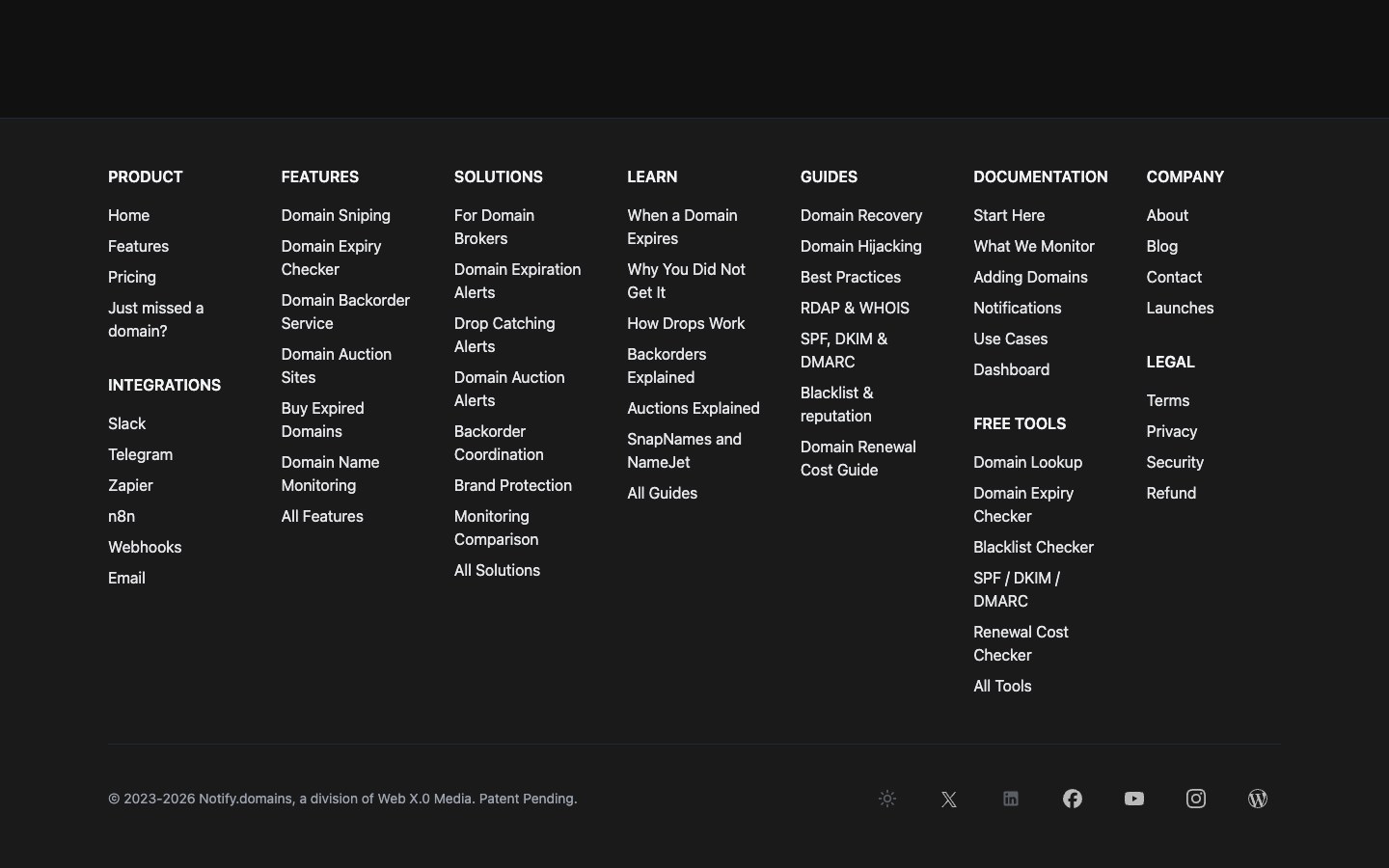Open the X (Twitter) social icon

949,799
